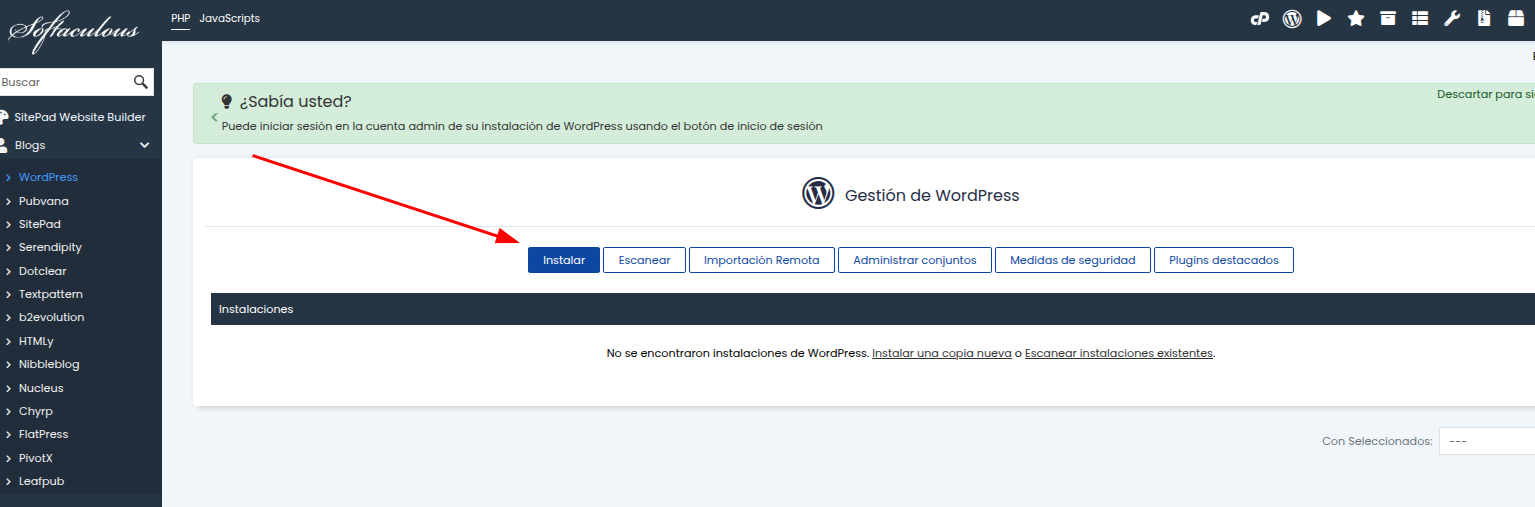The height and width of the screenshot is (507, 1535).
Task: Click the WordPress logo beside Gestión de WordPress
Action: 818,193
